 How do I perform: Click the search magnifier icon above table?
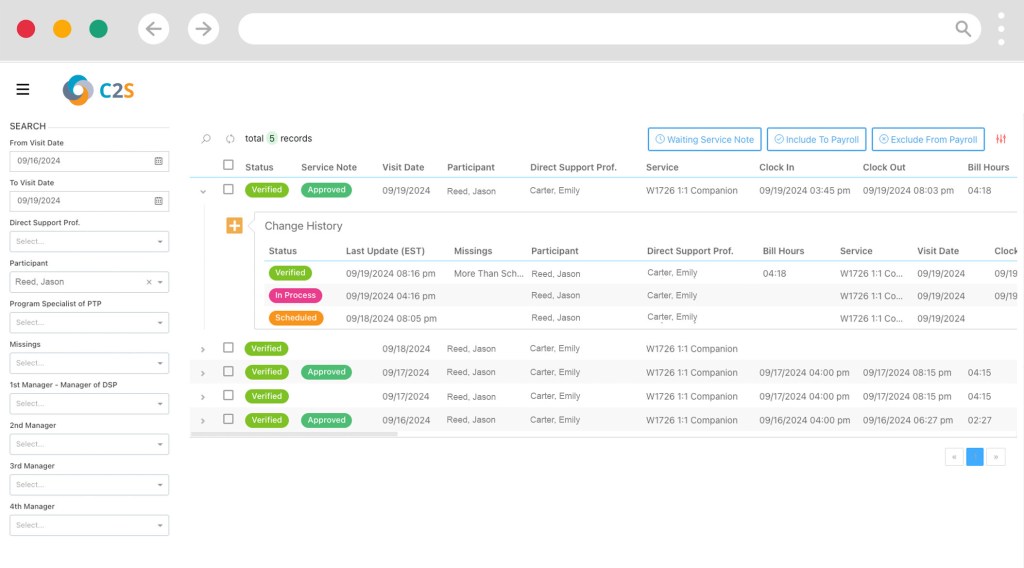206,139
